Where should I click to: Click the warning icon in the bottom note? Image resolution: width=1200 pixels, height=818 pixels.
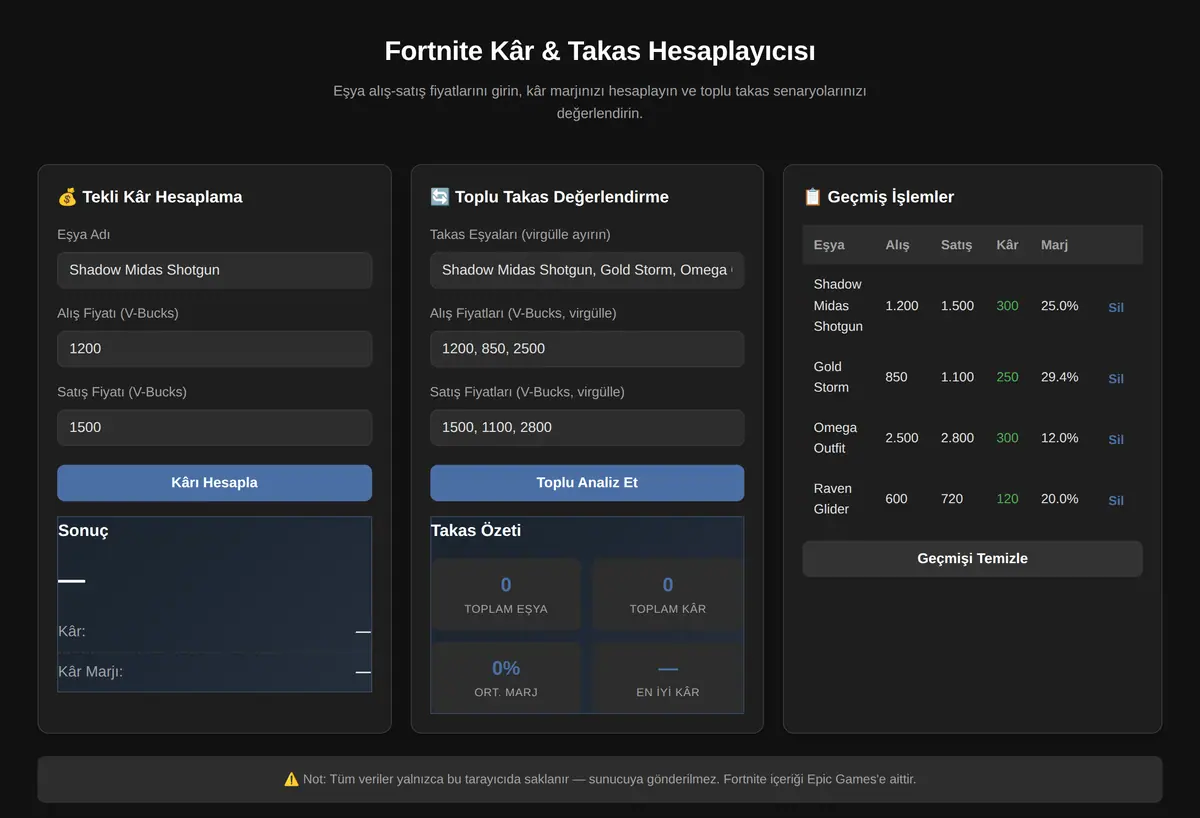point(292,779)
